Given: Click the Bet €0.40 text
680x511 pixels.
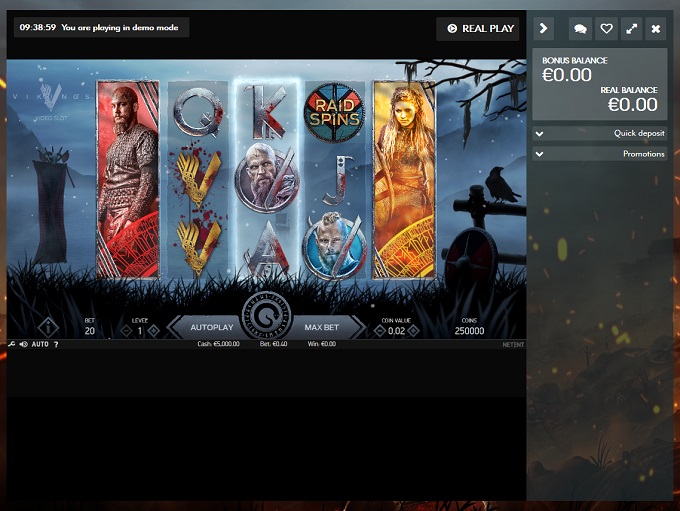Looking at the screenshot, I should (274, 344).
